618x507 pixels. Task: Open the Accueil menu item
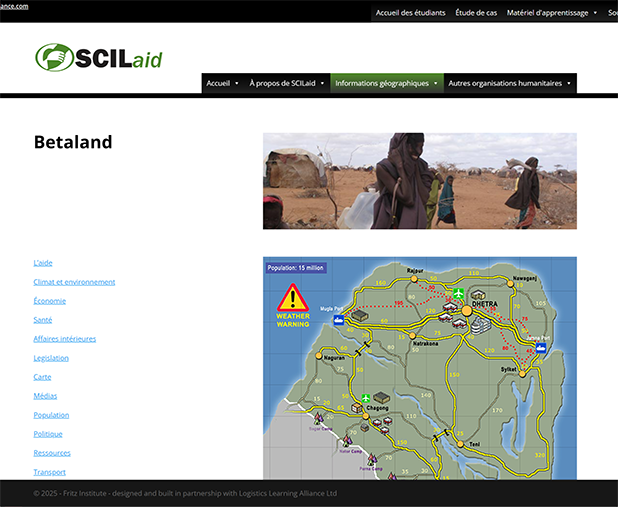218,83
